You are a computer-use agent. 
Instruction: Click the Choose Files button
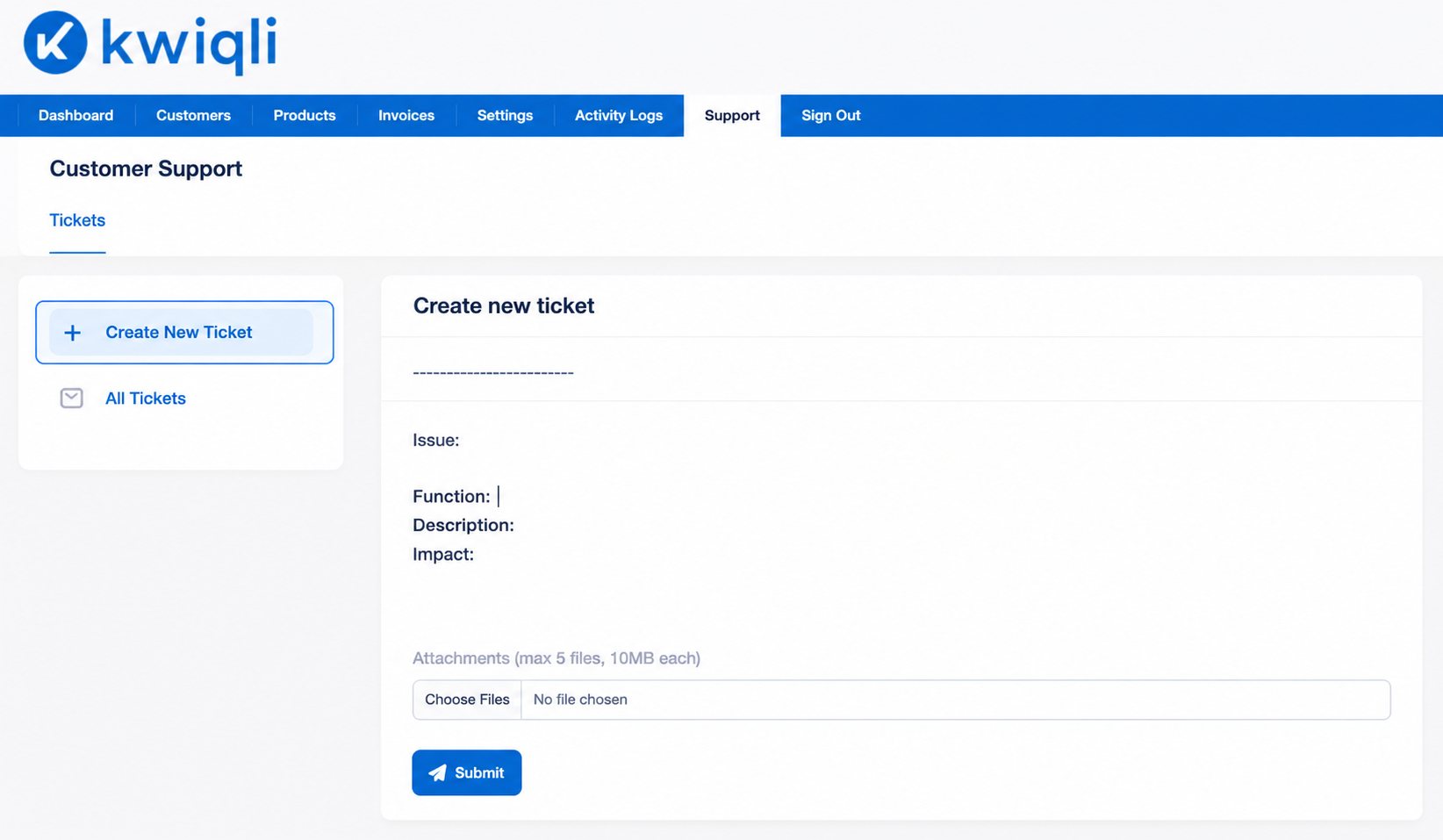467,700
